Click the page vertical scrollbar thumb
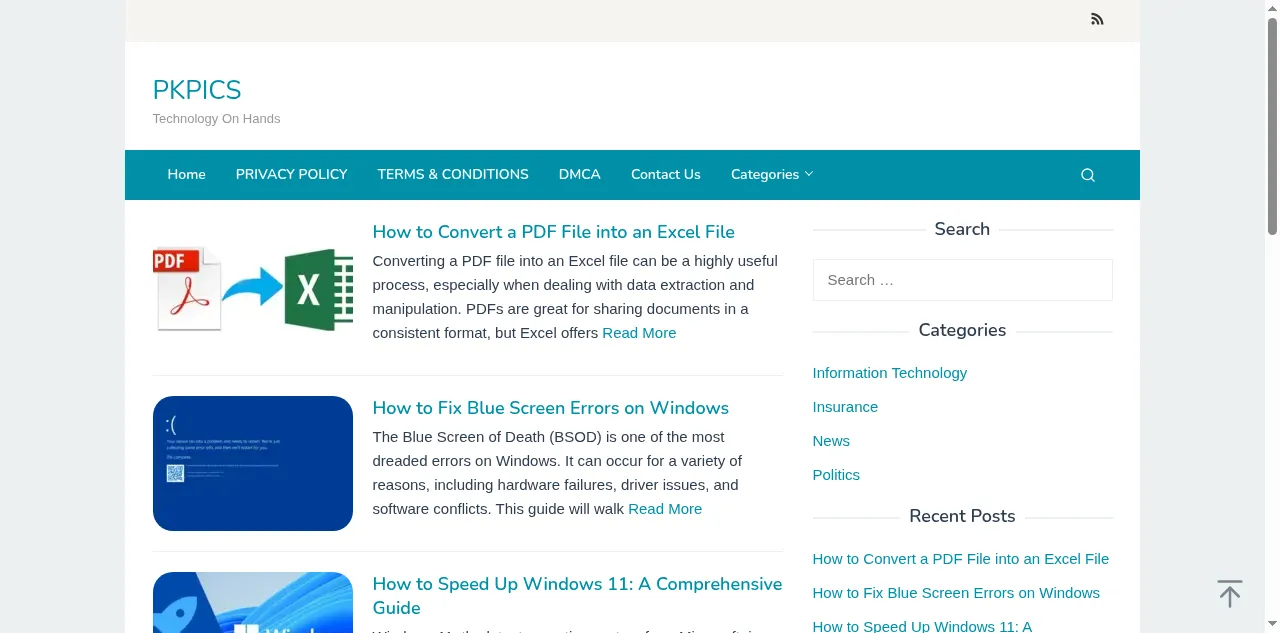Screen dimensions: 1280x633 (x=1272, y=125)
